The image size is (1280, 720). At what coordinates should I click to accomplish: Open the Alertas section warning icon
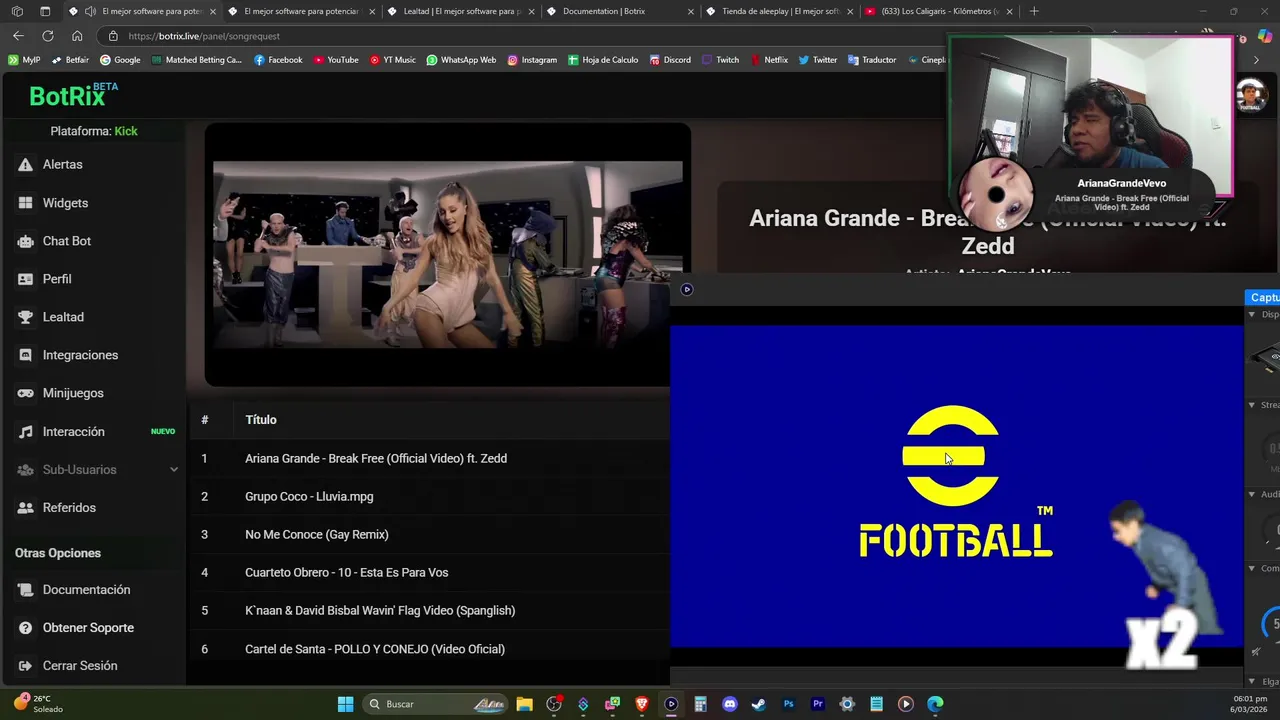25,165
